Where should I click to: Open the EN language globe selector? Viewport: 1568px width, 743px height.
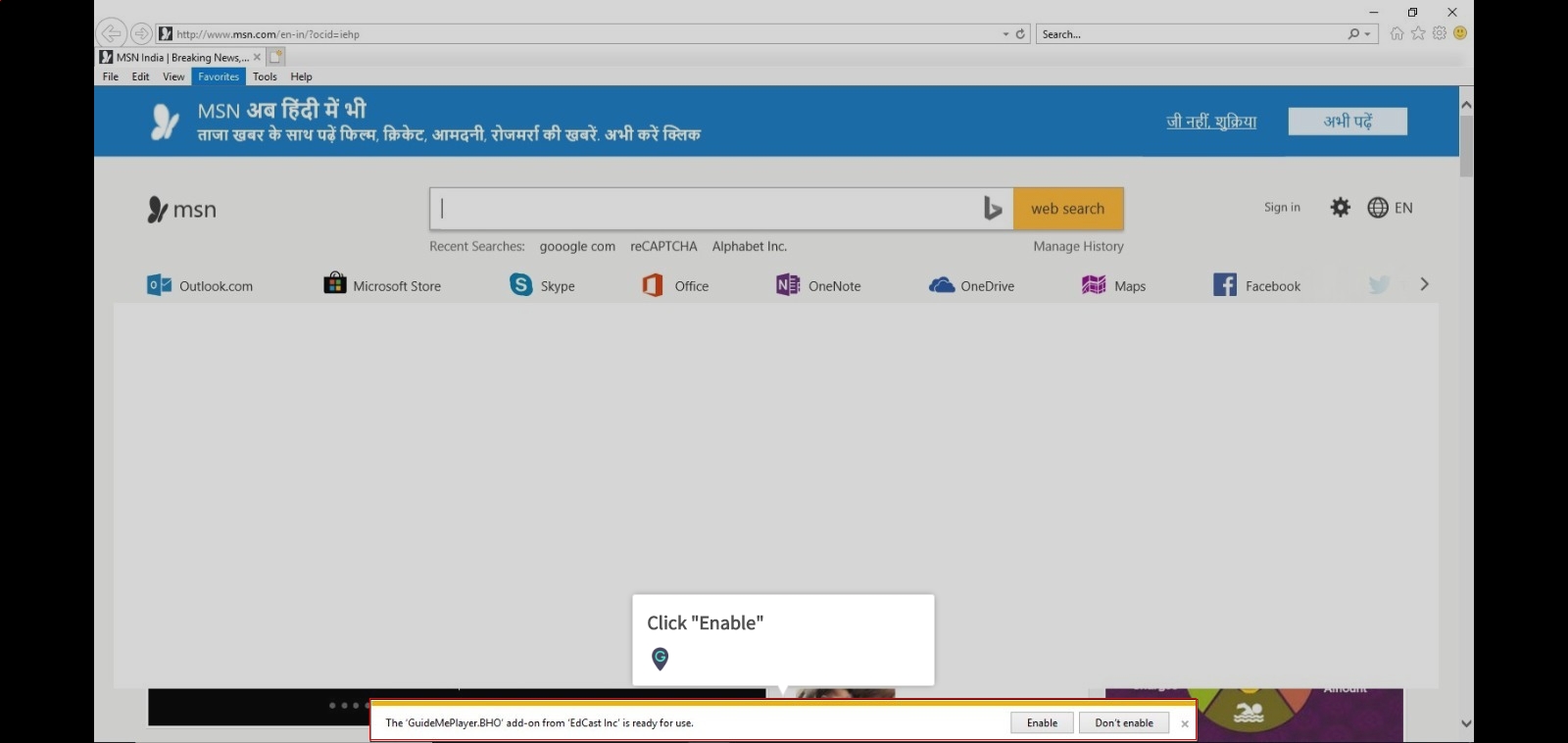(x=1391, y=207)
